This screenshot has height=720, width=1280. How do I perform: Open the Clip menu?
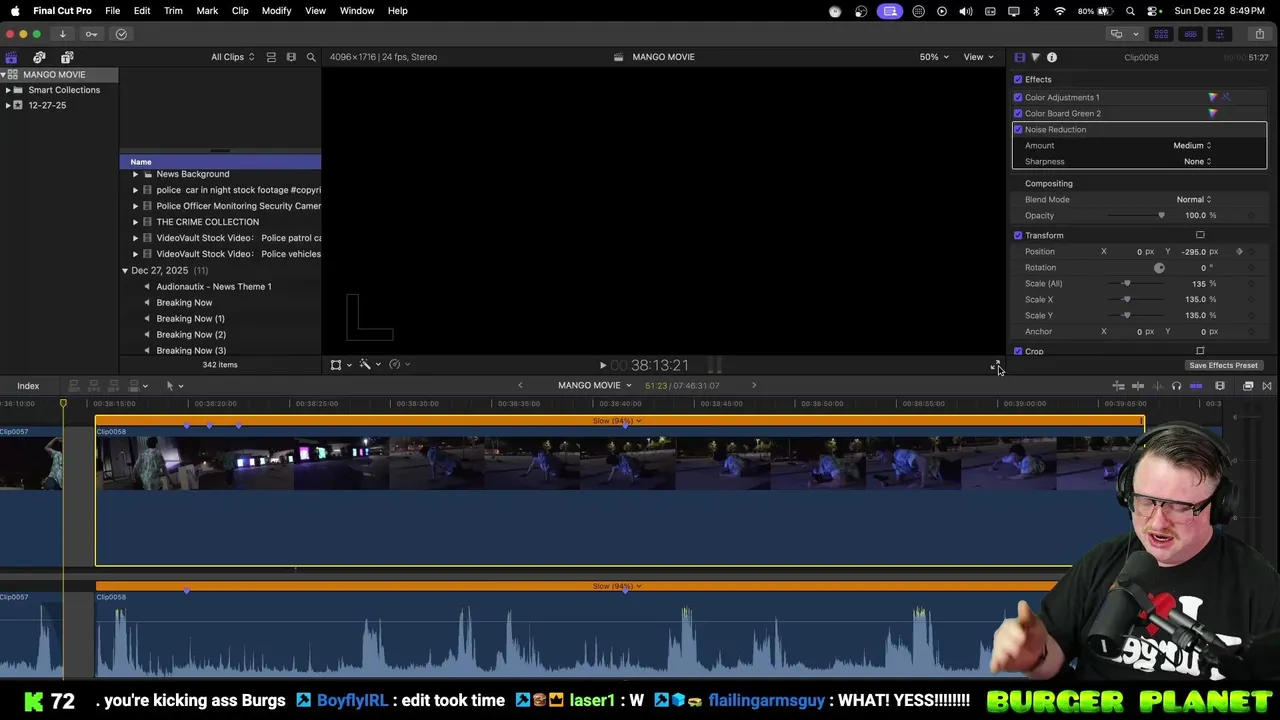(240, 11)
